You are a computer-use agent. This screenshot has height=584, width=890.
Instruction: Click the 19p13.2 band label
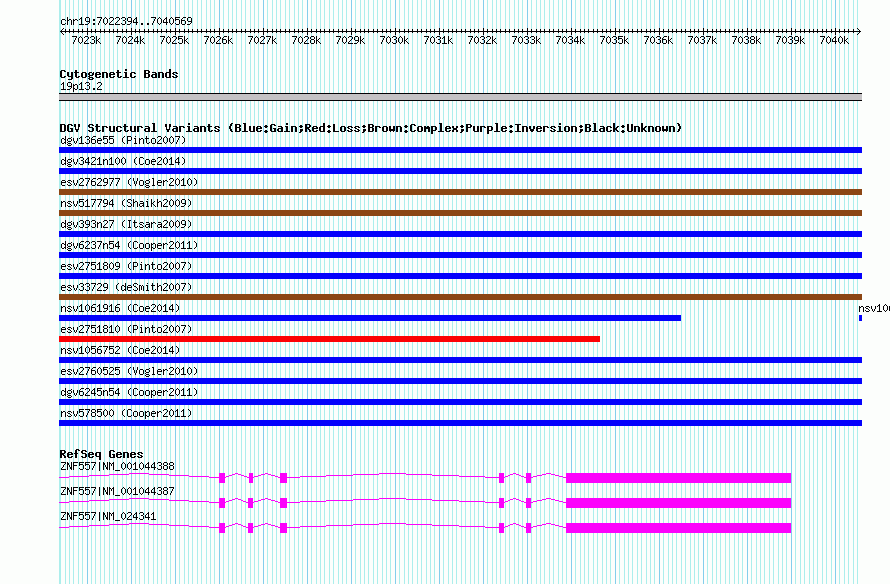pos(81,86)
